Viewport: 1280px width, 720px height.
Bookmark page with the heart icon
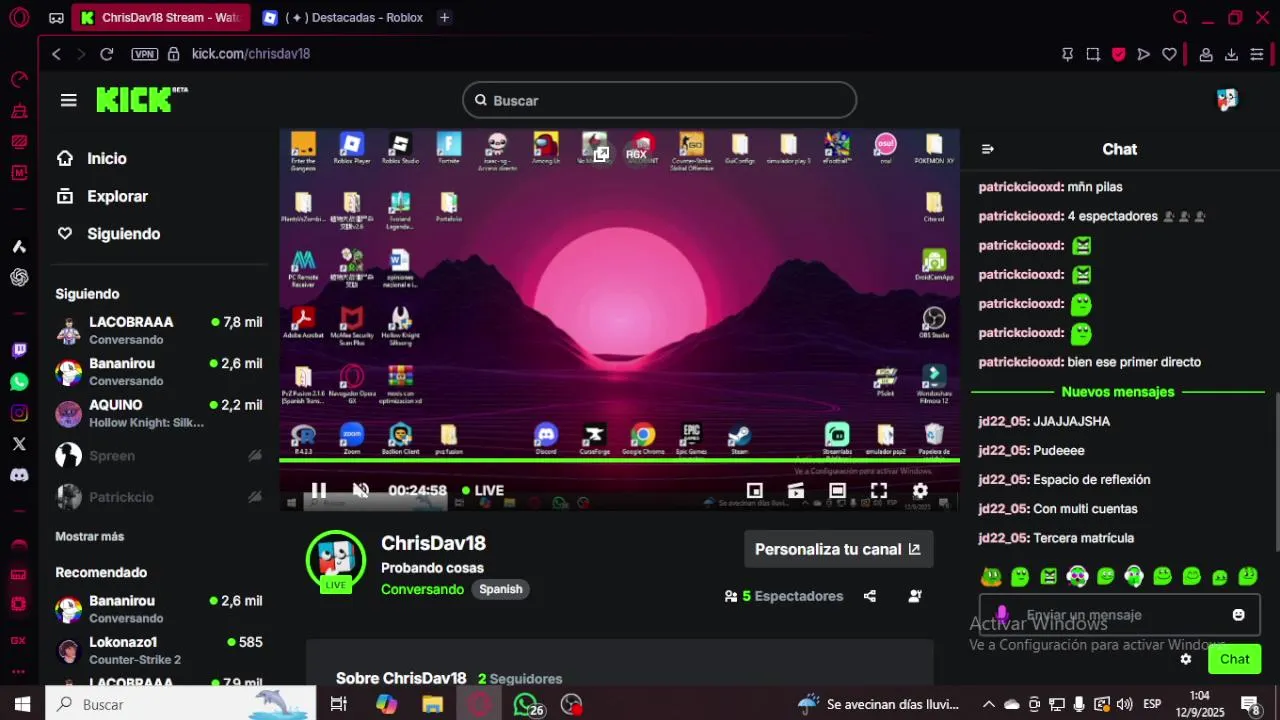coord(1169,54)
